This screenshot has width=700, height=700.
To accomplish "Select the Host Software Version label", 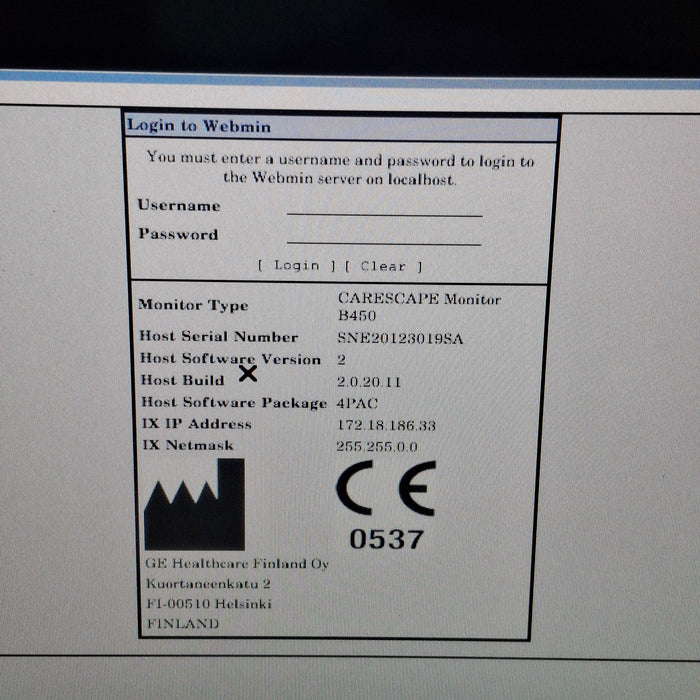I will tap(230, 359).
